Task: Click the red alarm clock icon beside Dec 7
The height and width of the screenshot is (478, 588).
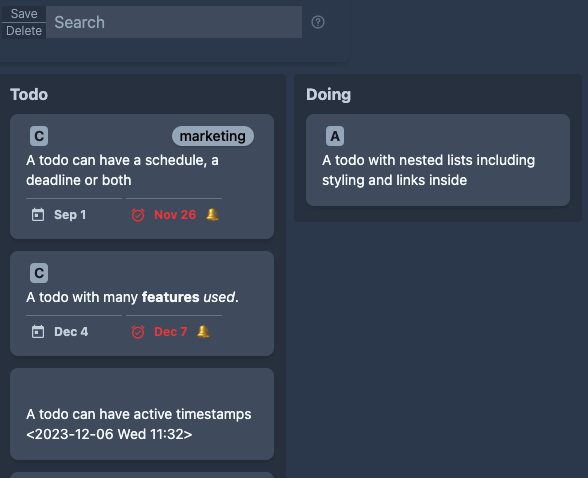Action: (x=138, y=332)
